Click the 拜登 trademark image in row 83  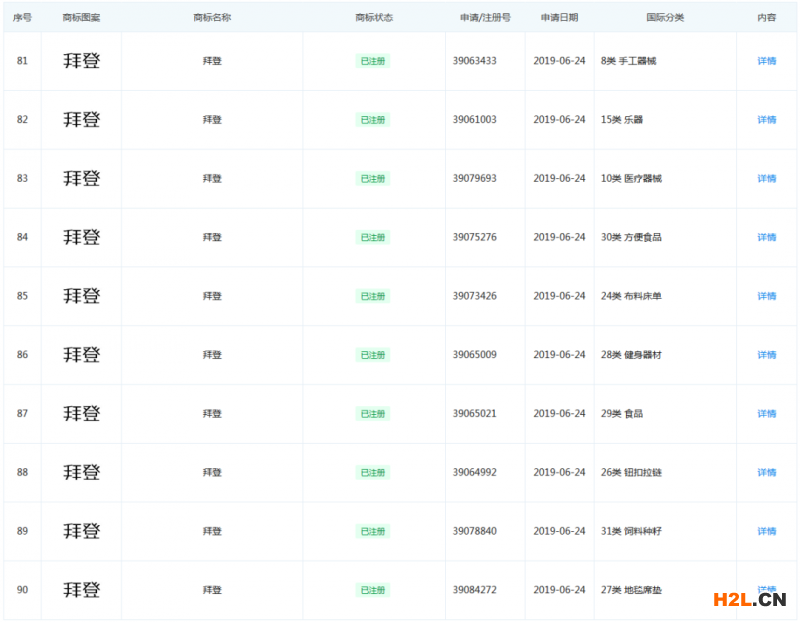pyautogui.click(x=82, y=178)
